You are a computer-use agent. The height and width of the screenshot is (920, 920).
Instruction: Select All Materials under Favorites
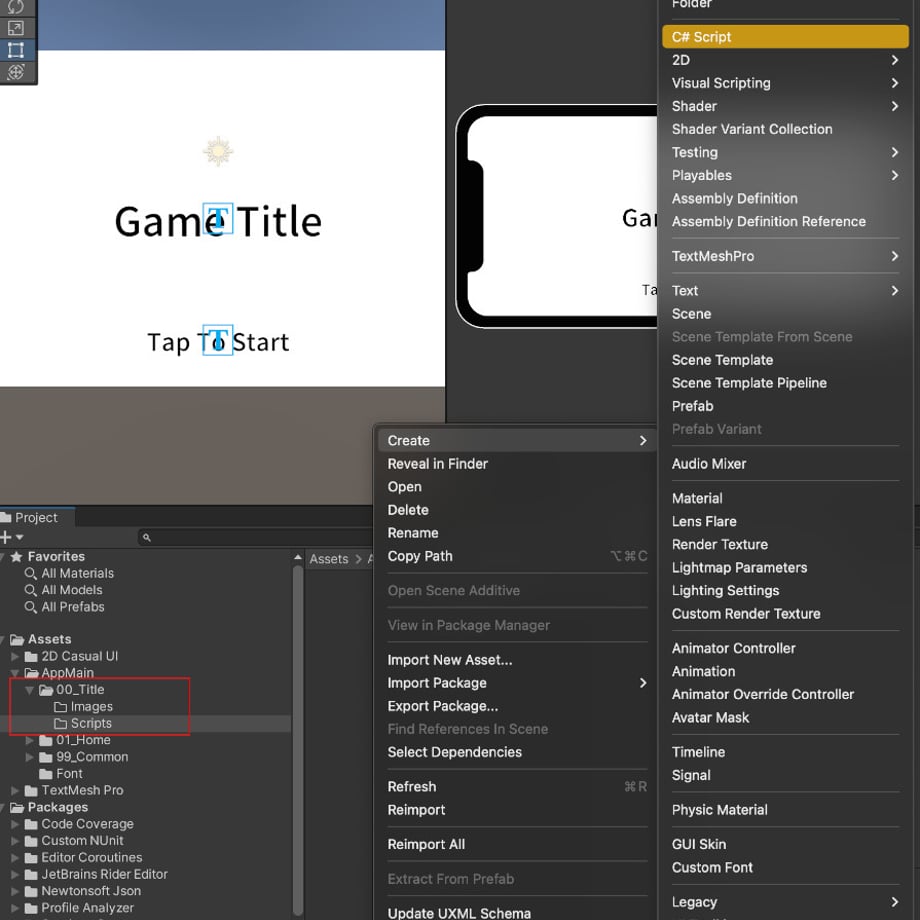(x=77, y=573)
